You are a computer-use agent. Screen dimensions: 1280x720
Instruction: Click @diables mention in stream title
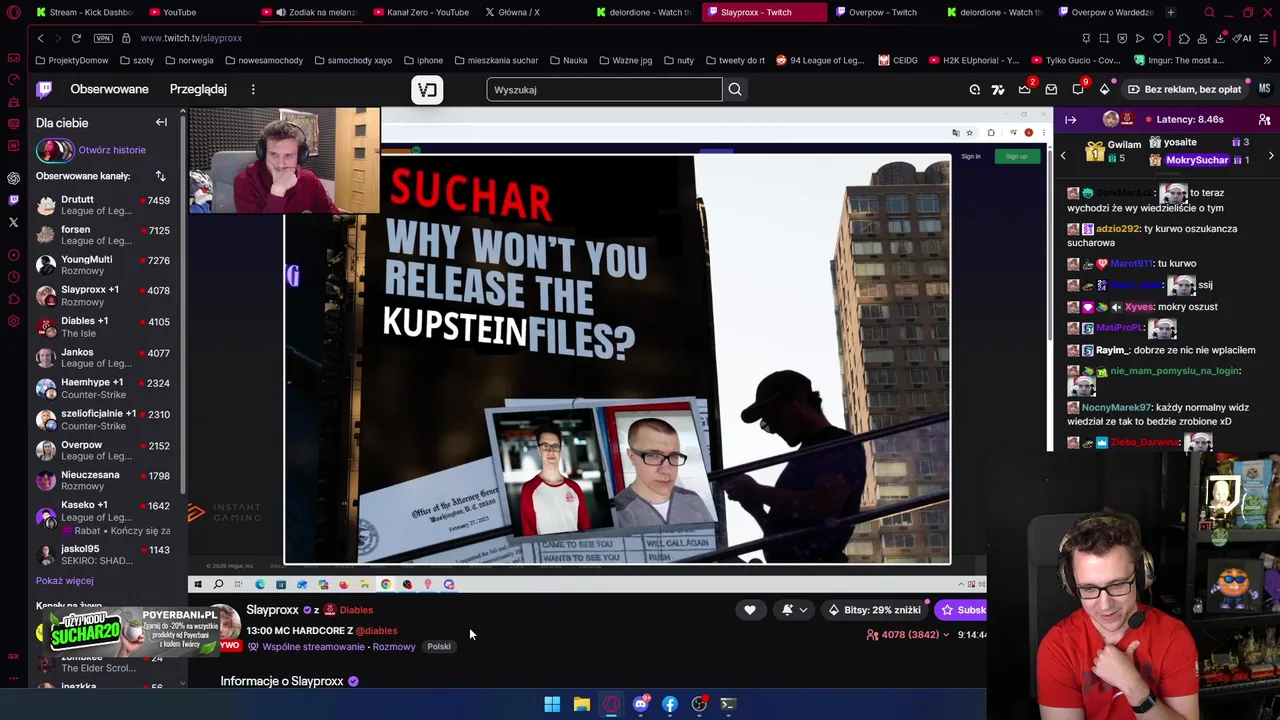(377, 631)
